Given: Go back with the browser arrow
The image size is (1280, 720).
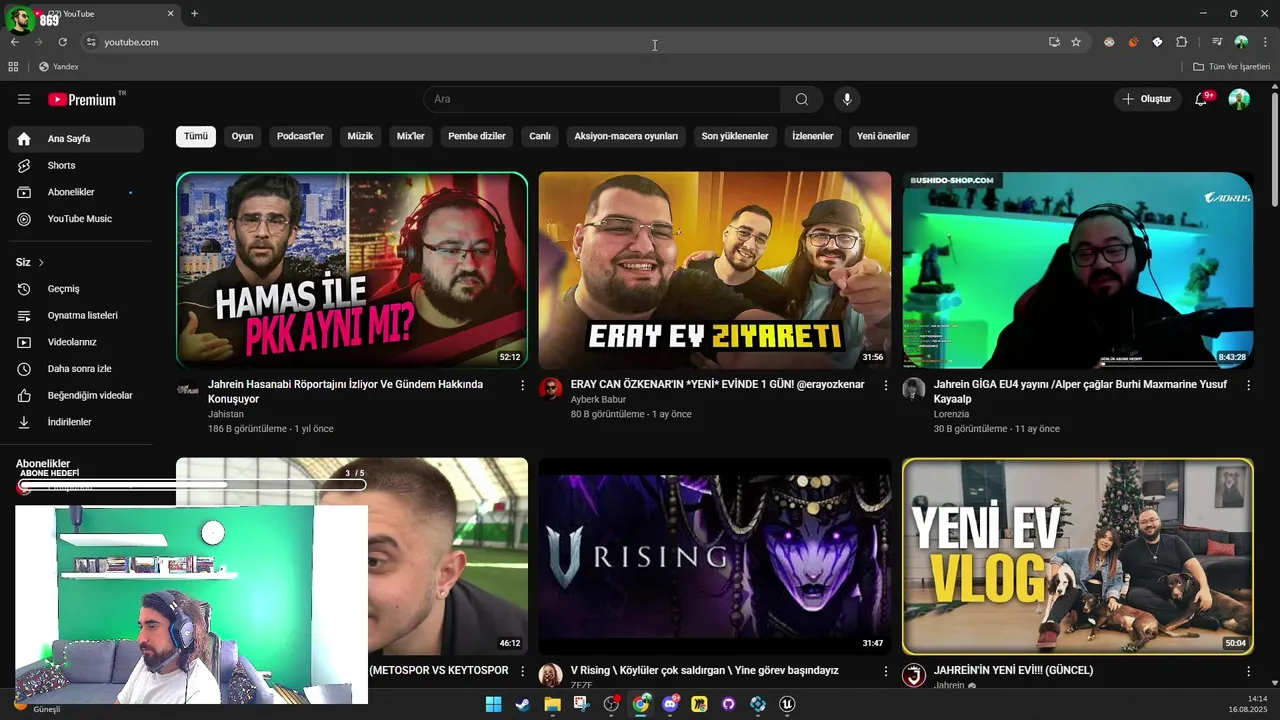Looking at the screenshot, I should pyautogui.click(x=15, y=42).
